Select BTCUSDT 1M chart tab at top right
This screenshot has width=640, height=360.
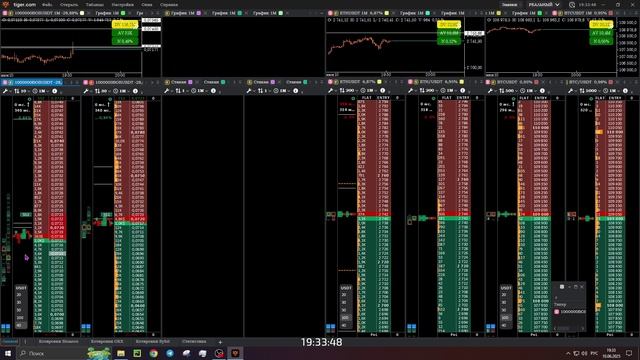(x=583, y=13)
